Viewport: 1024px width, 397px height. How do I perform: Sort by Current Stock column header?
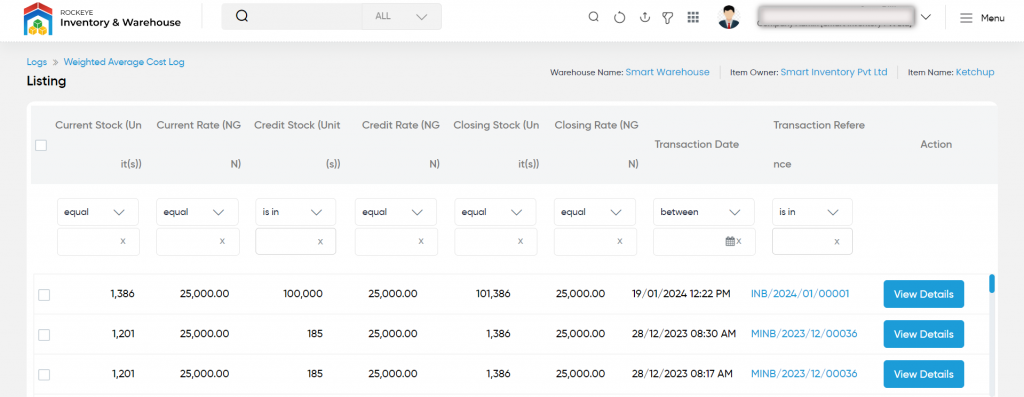pyautogui.click(x=98, y=144)
